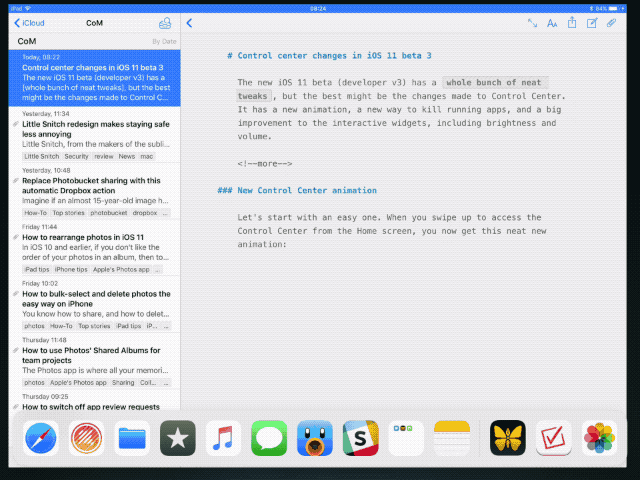Open the Music app in the dock
The width and height of the screenshot is (640, 480).
223,438
